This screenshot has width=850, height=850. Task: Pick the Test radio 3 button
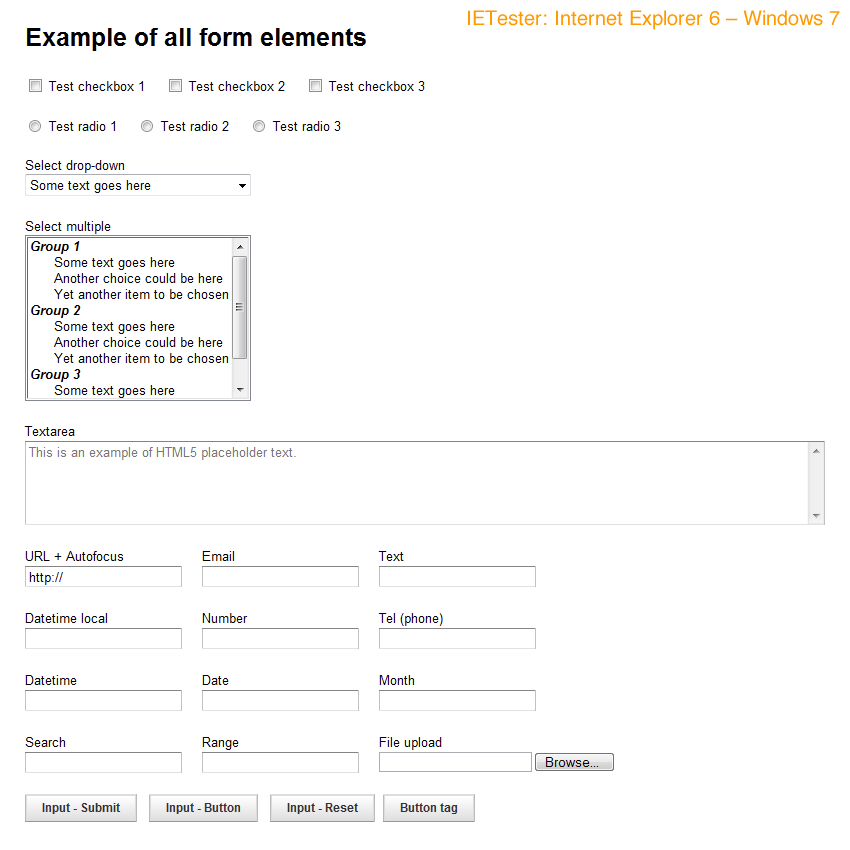point(259,126)
